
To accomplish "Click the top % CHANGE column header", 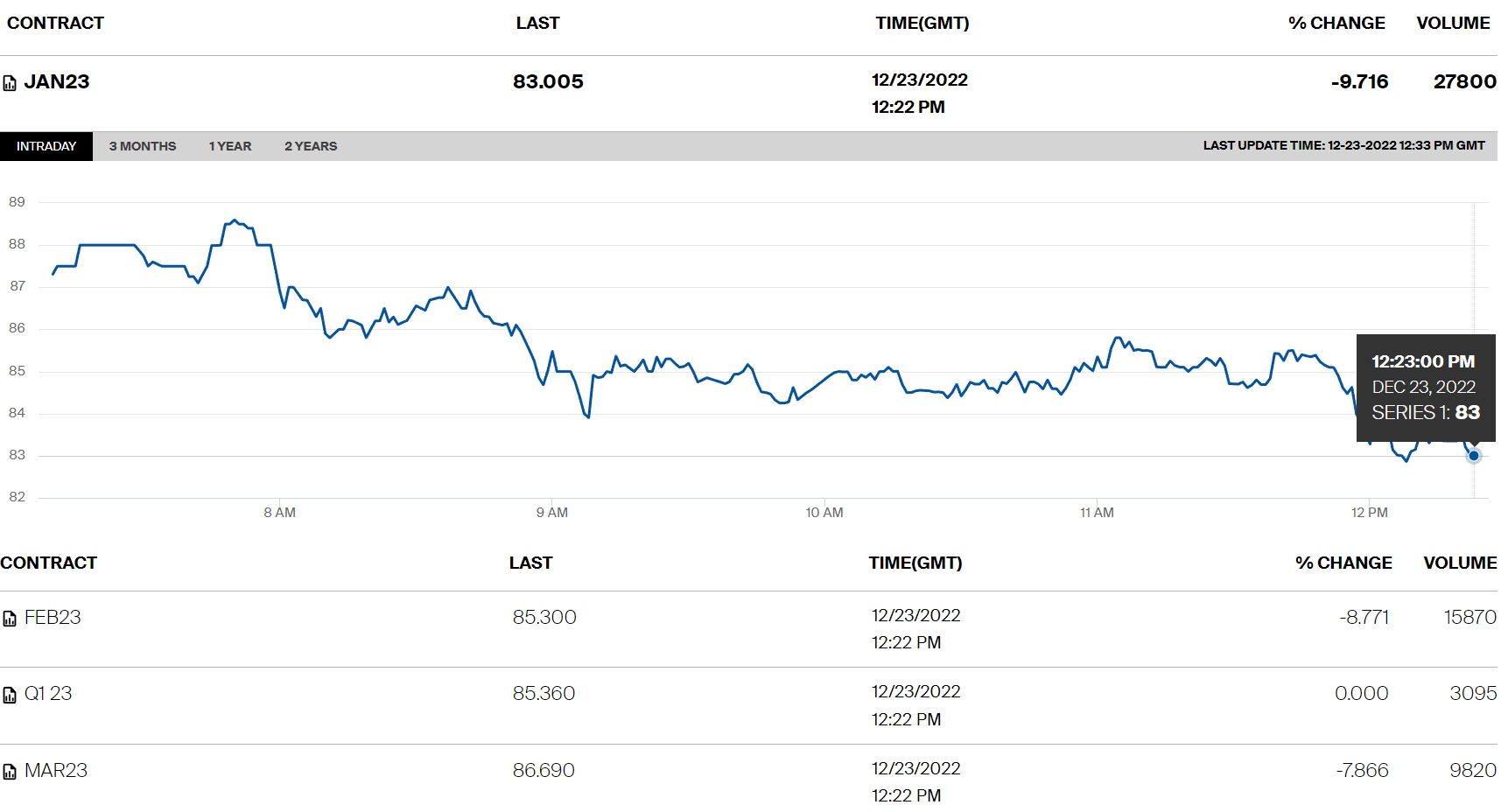I will coord(1336,23).
